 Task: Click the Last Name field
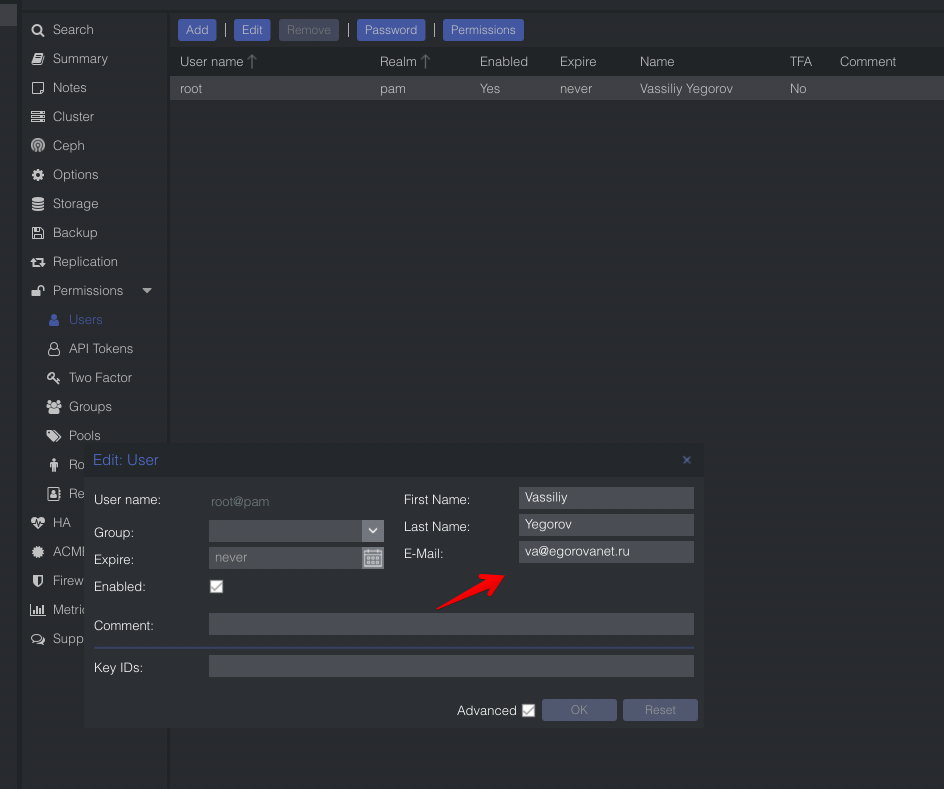click(x=606, y=525)
